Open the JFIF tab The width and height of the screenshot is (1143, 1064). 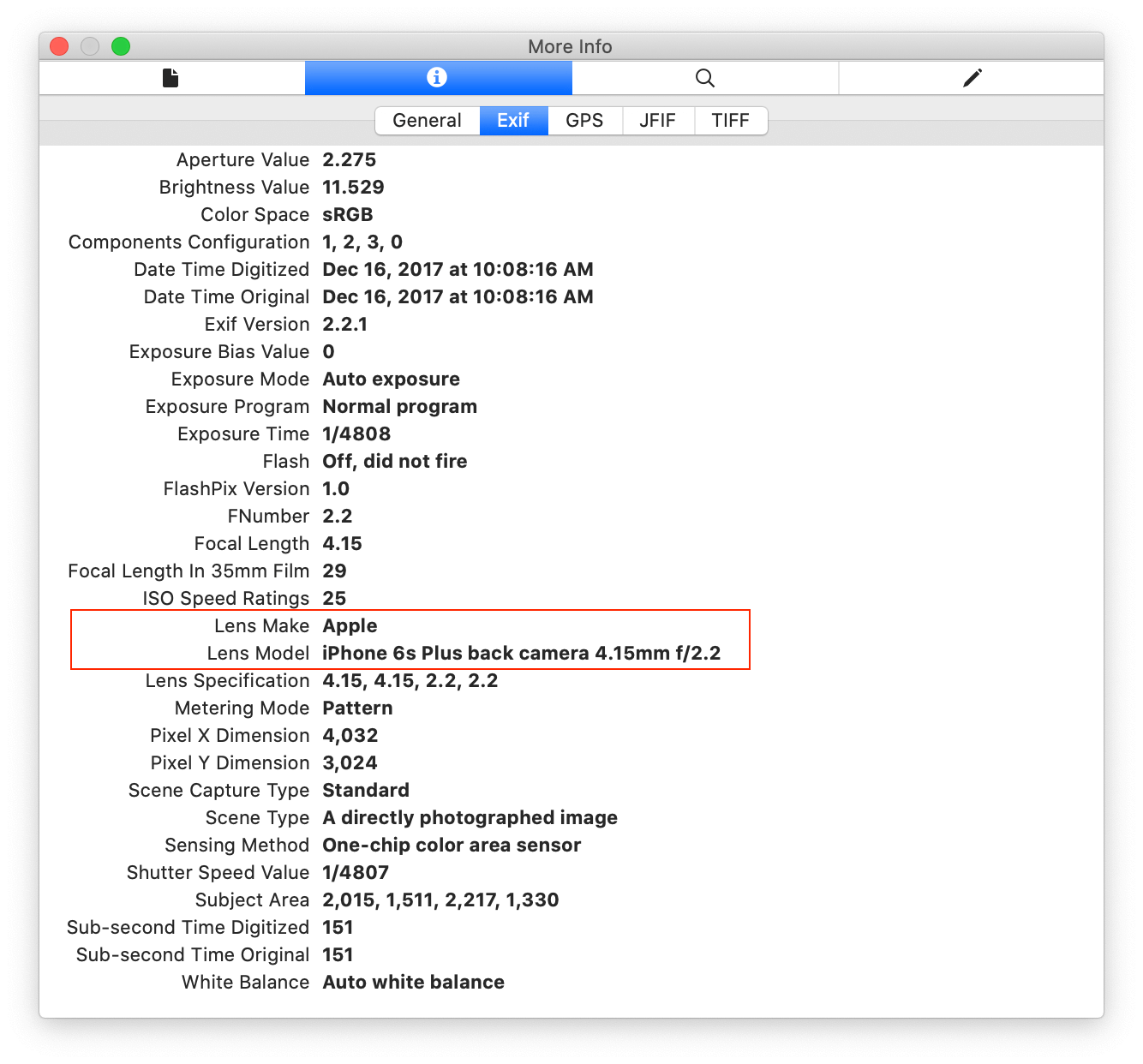tap(657, 121)
